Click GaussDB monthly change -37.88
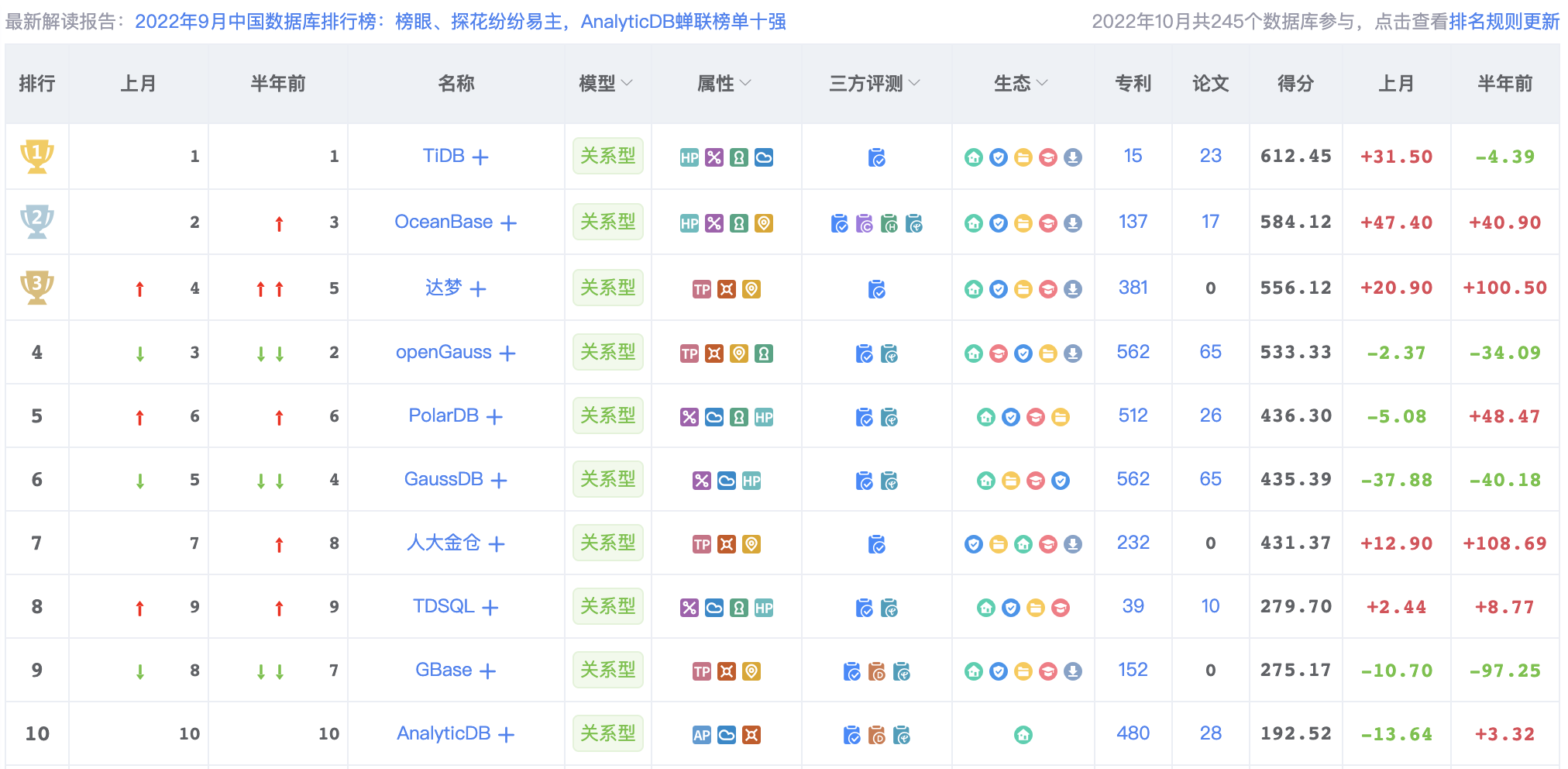The width and height of the screenshot is (1568, 769). pyautogui.click(x=1396, y=480)
